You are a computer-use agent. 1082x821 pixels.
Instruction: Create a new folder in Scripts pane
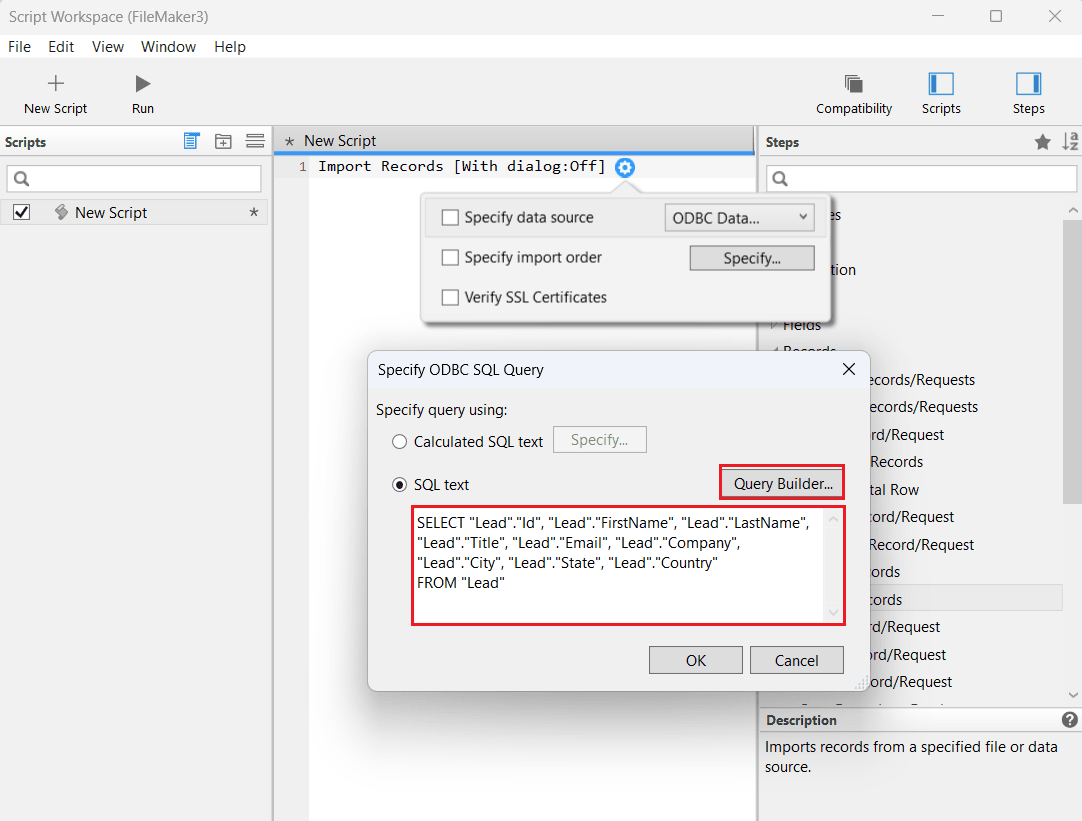(x=223, y=142)
